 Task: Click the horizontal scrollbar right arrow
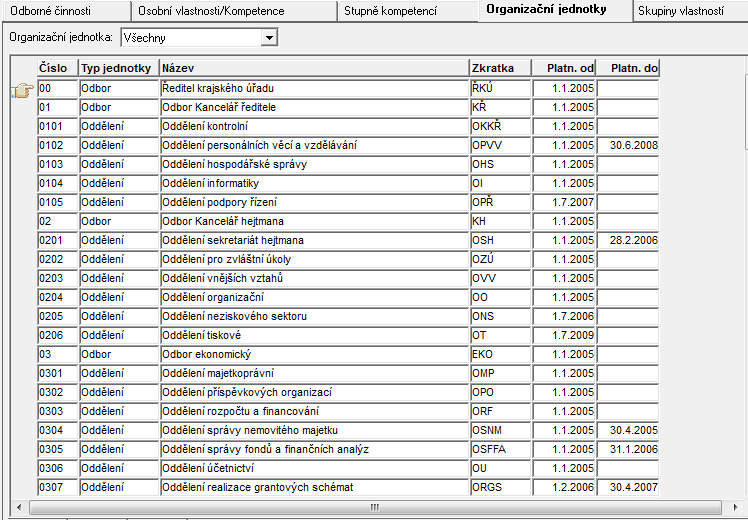tap(735, 507)
